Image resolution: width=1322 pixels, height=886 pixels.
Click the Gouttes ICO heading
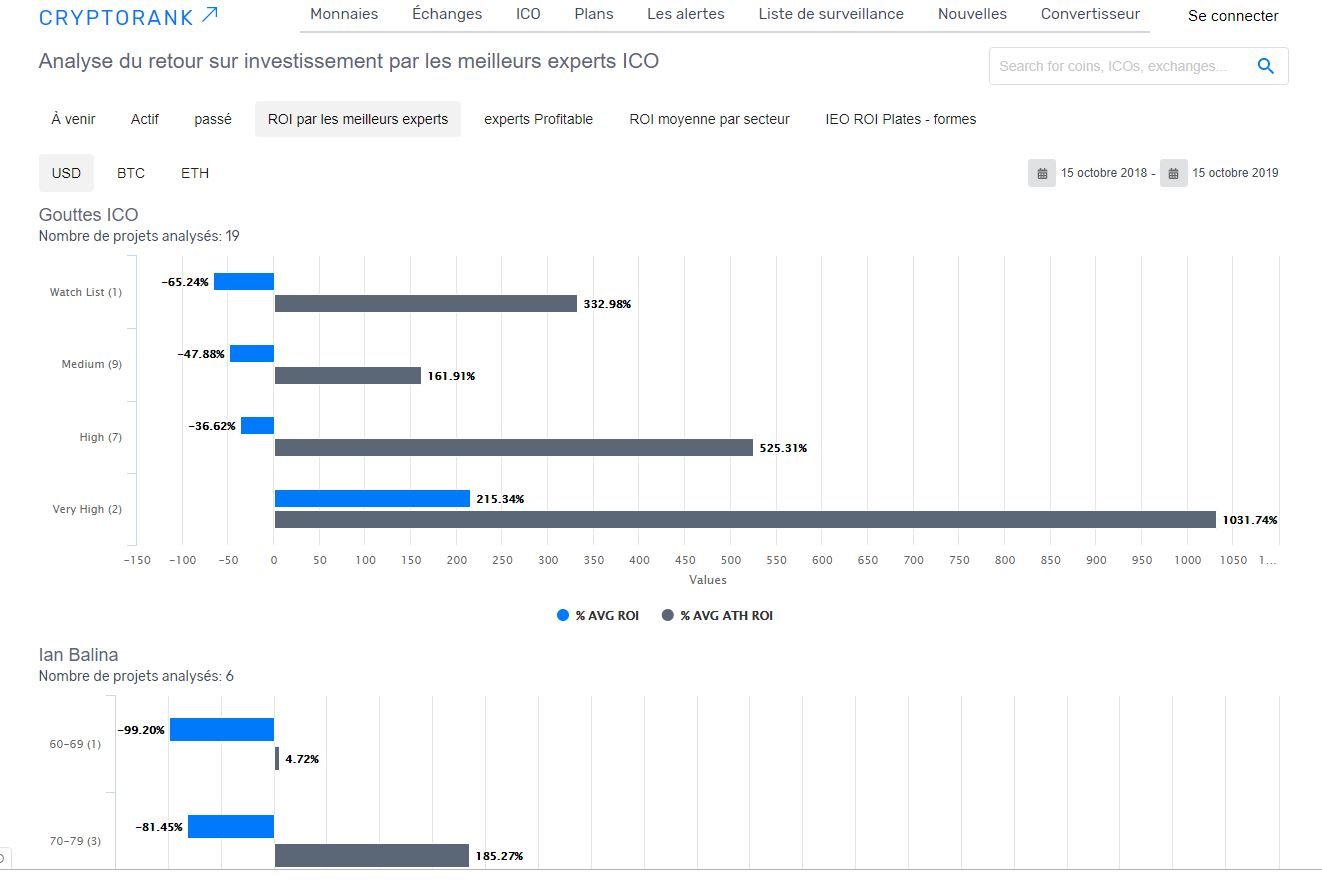click(x=88, y=215)
